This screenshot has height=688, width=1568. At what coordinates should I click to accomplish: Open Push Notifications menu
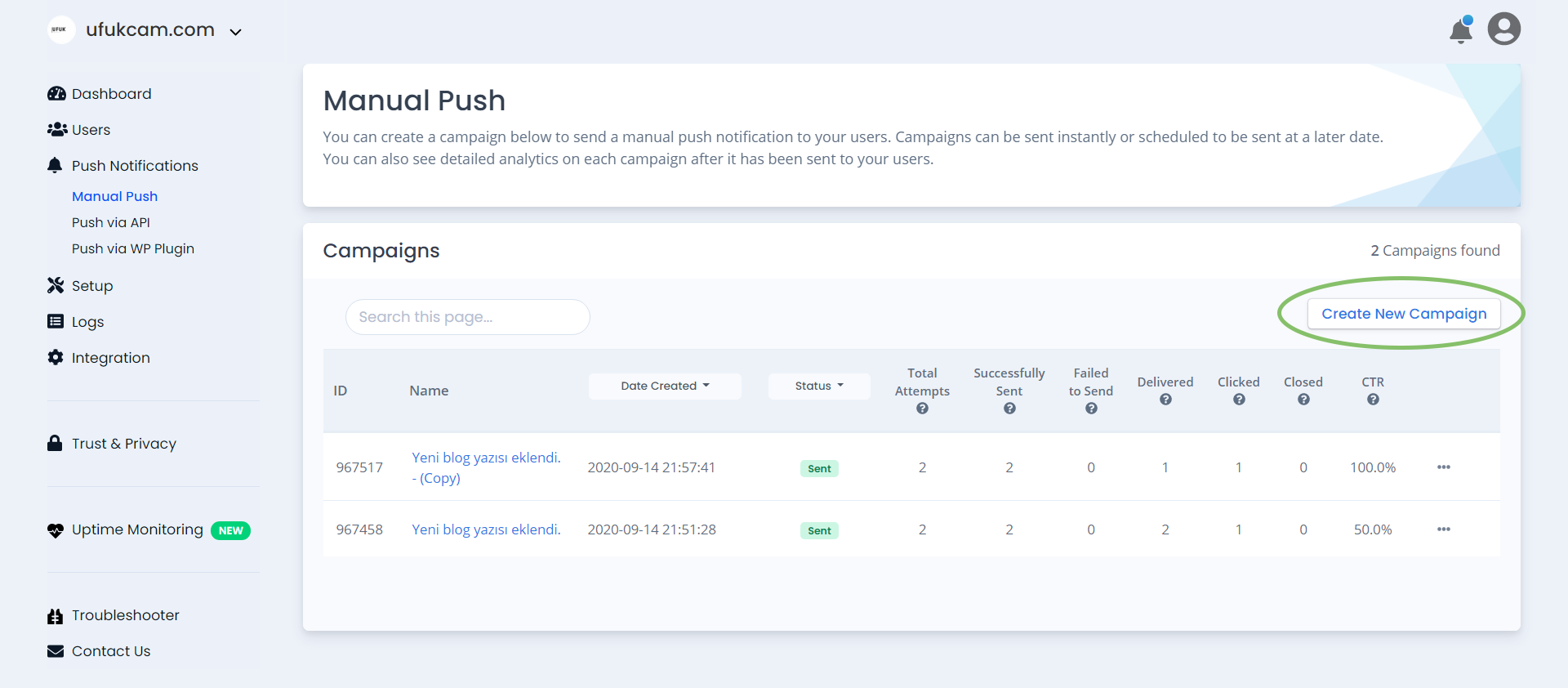[x=135, y=166]
